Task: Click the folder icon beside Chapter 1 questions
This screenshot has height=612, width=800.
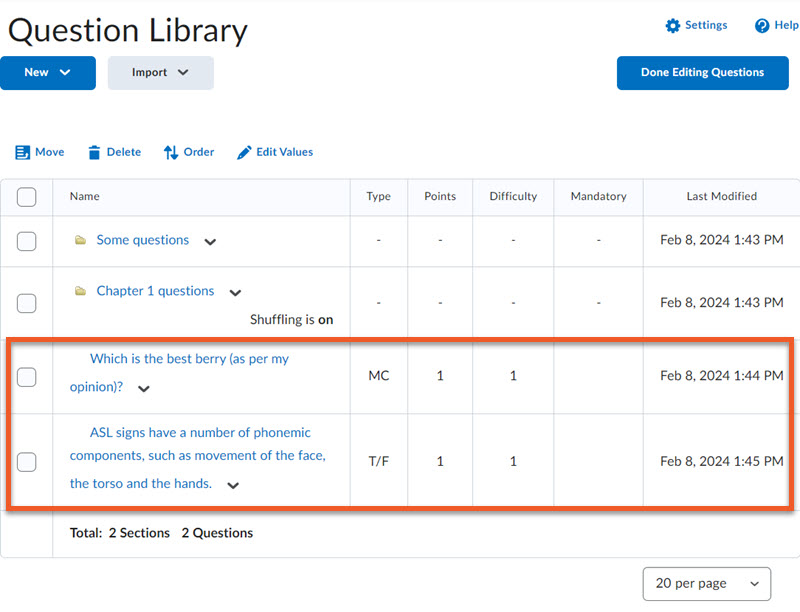Action: pos(80,292)
